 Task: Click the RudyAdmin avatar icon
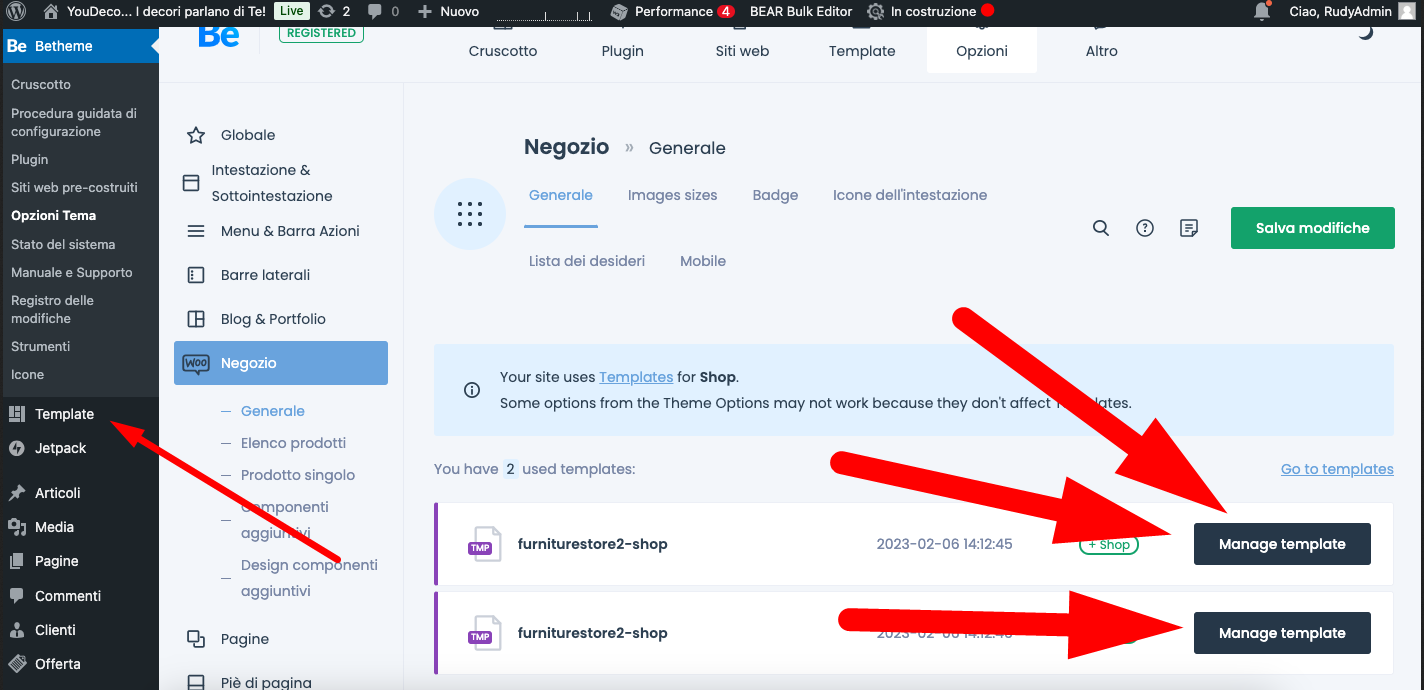tap(1407, 11)
